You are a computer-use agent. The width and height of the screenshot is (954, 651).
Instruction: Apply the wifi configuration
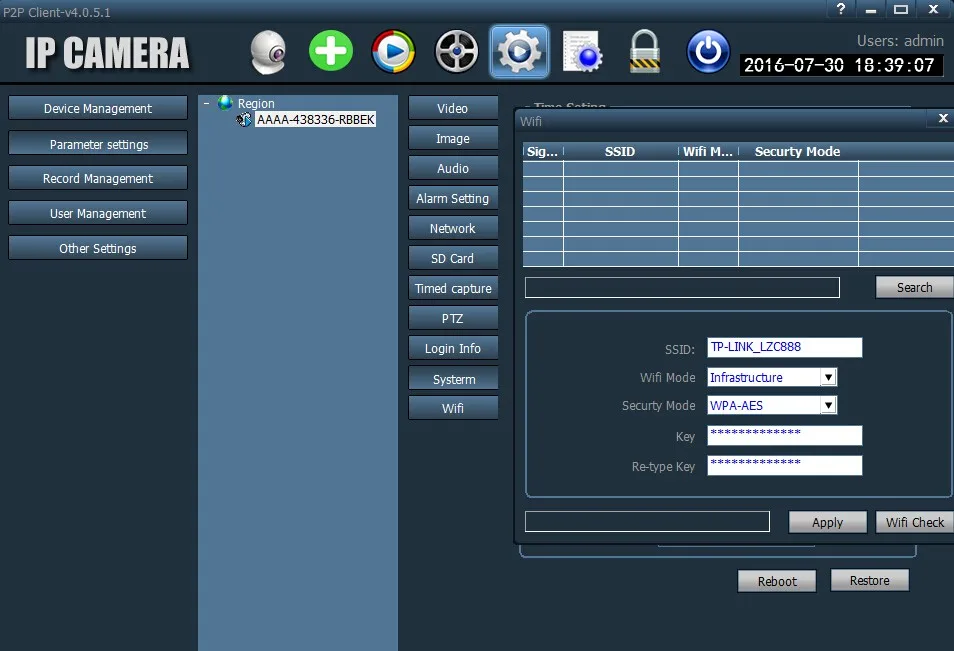pos(827,522)
